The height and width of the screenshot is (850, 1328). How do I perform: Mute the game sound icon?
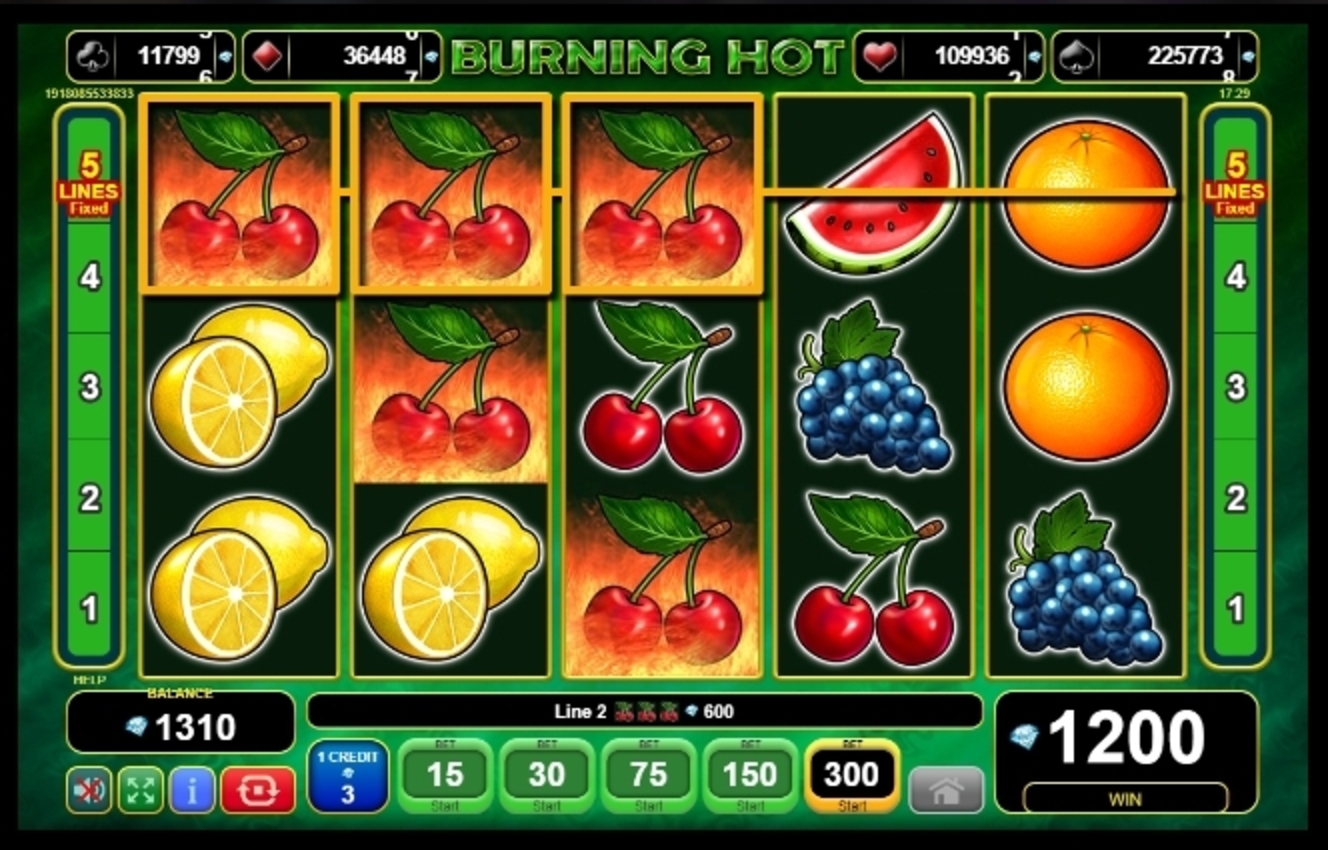[89, 790]
